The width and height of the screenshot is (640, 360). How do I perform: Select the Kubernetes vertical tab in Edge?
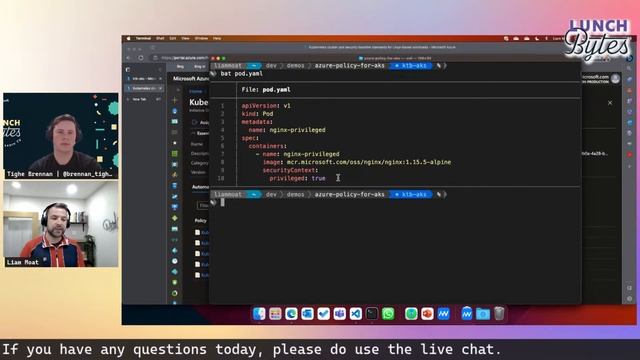pos(144,88)
